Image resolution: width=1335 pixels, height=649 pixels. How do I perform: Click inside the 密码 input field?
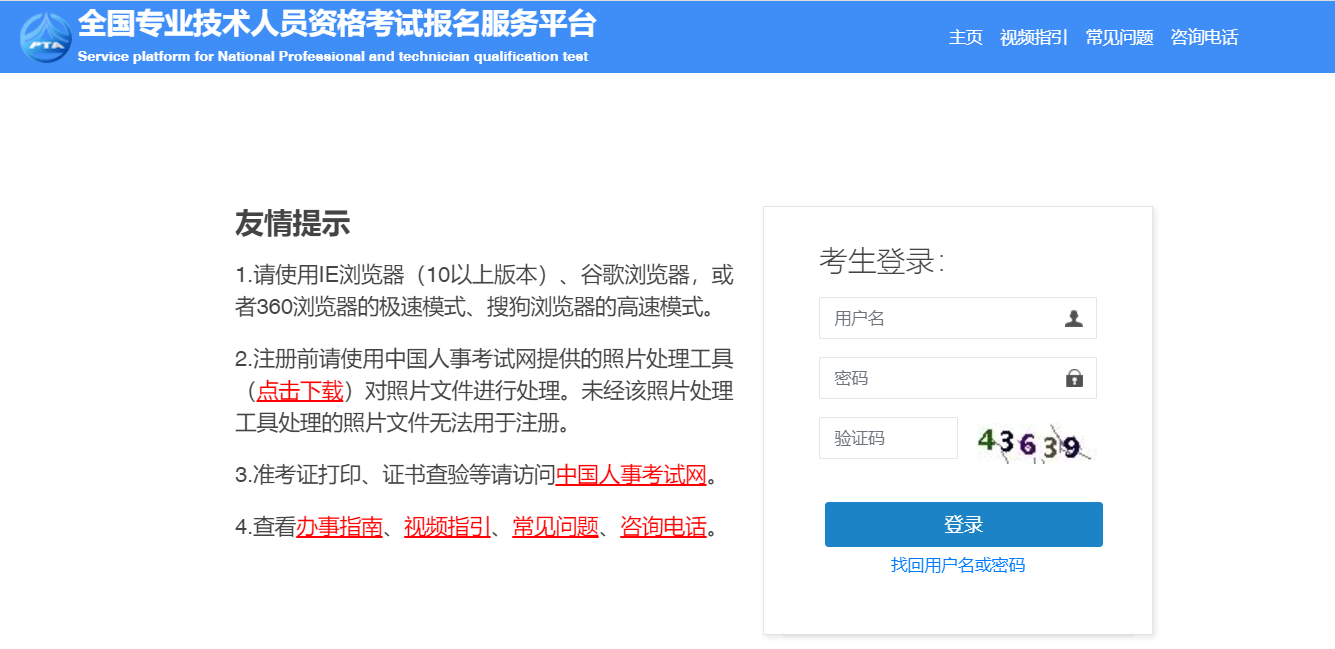click(x=930, y=377)
